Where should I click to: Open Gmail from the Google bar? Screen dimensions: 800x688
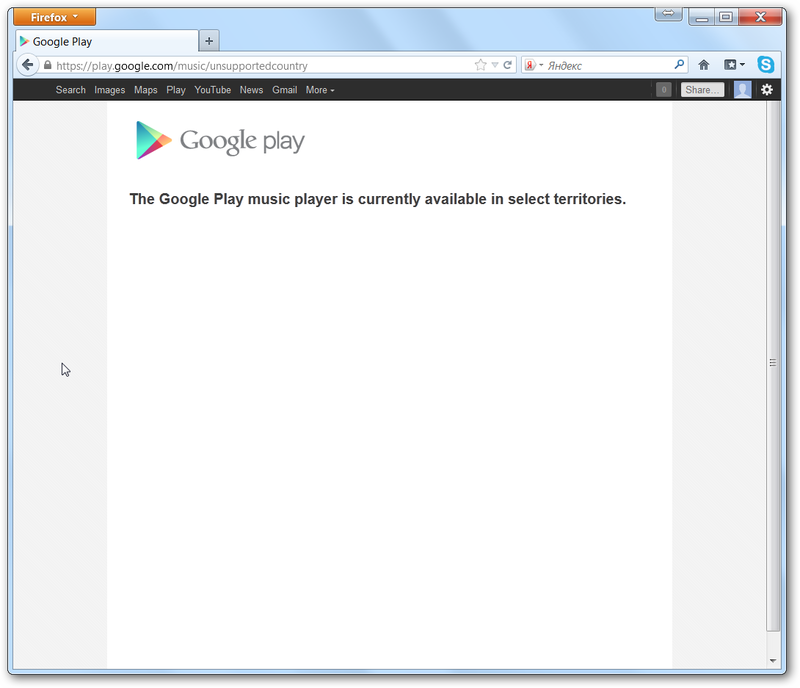tap(284, 89)
